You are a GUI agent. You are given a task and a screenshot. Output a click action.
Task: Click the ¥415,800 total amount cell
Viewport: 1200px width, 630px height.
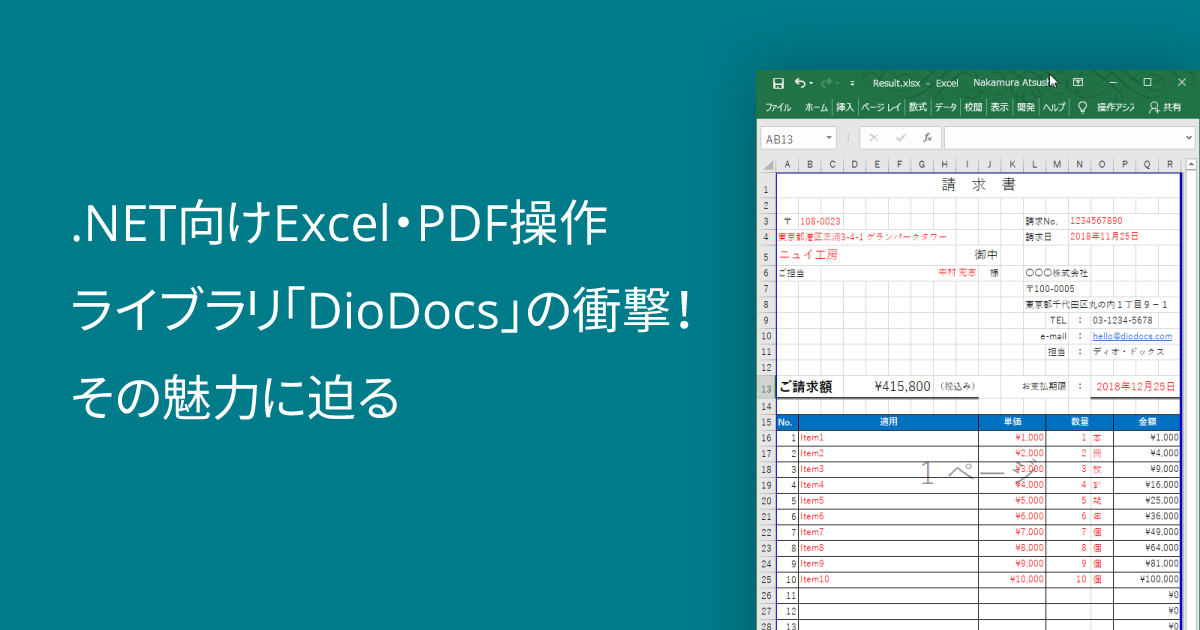click(902, 386)
